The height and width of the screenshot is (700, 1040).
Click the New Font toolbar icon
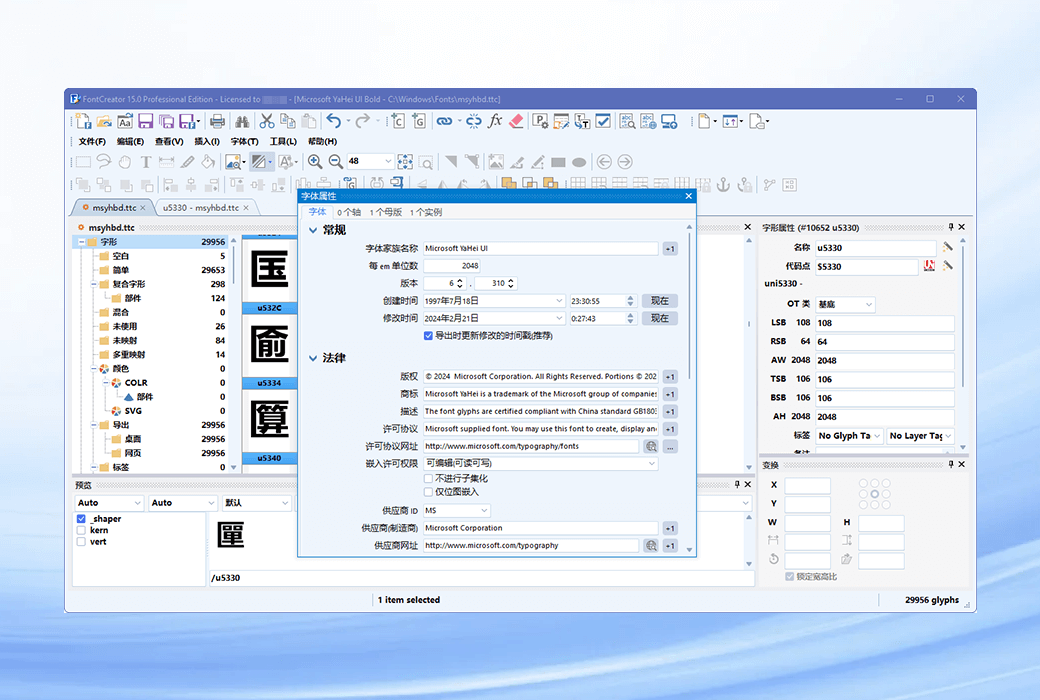click(82, 121)
